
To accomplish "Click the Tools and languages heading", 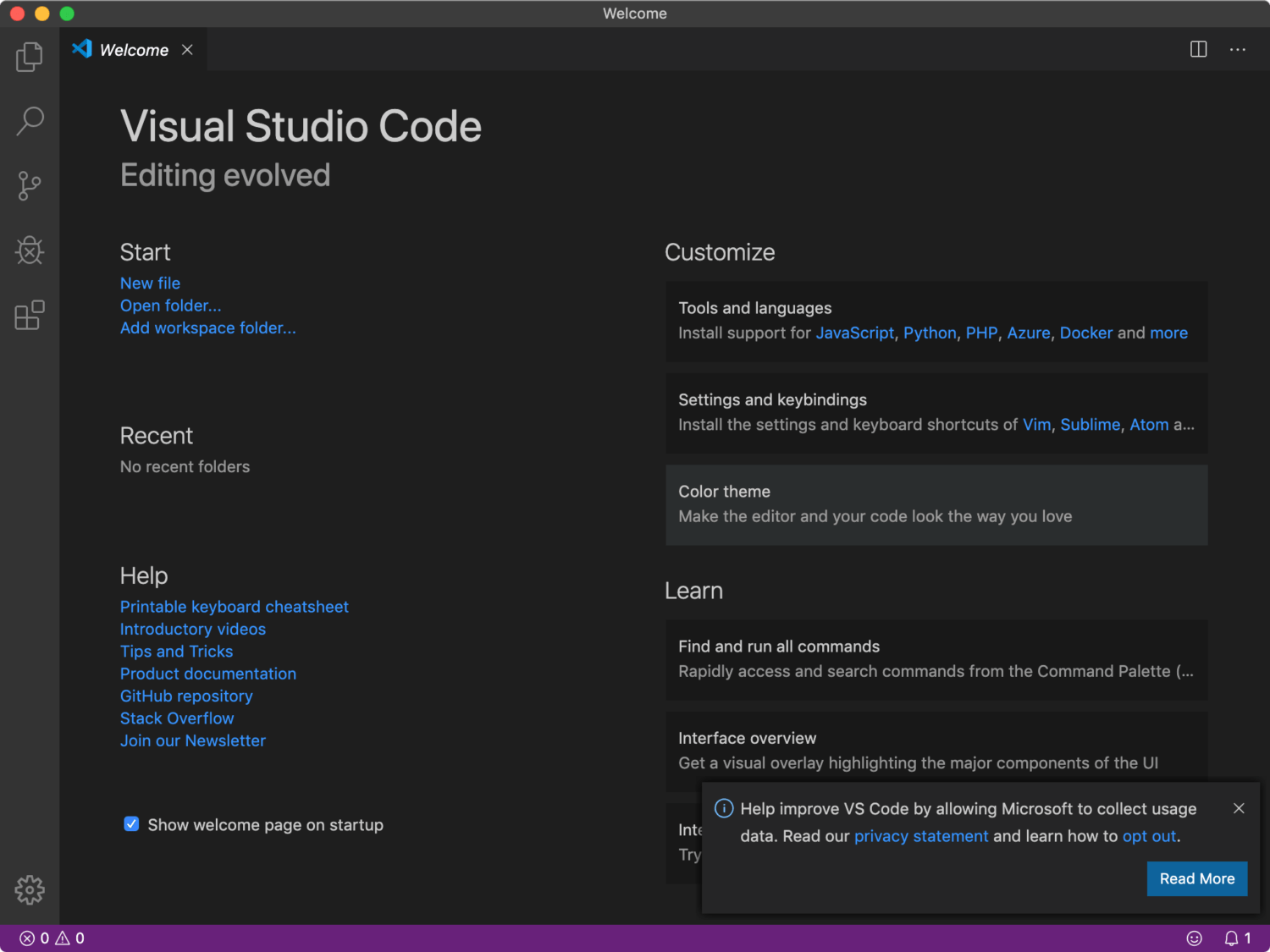I will tap(755, 308).
